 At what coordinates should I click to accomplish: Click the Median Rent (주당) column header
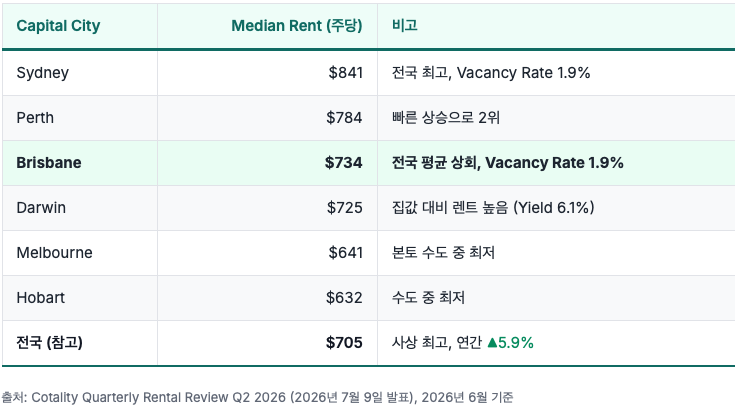pos(297,26)
